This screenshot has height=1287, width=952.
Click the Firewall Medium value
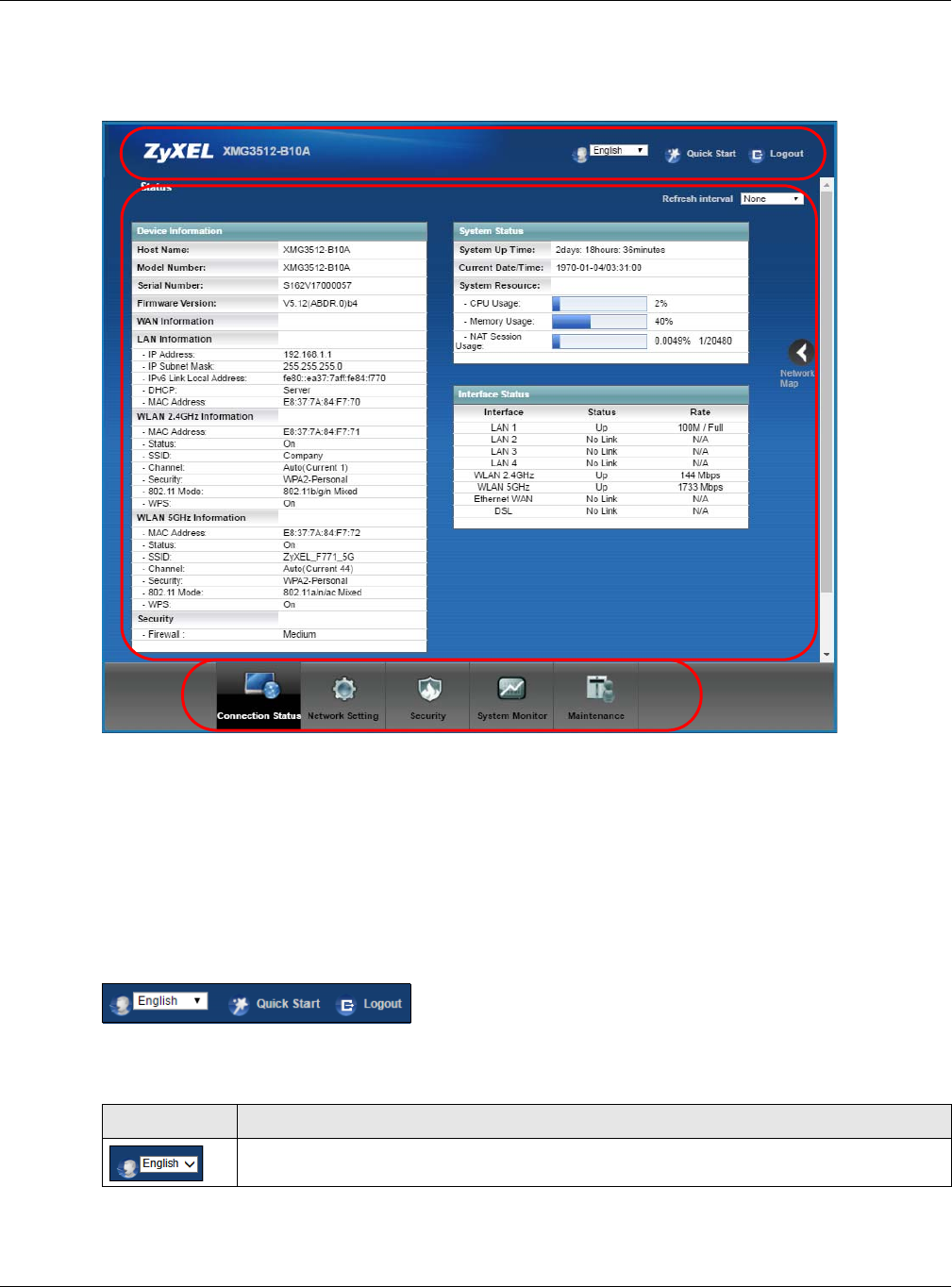pos(299,635)
